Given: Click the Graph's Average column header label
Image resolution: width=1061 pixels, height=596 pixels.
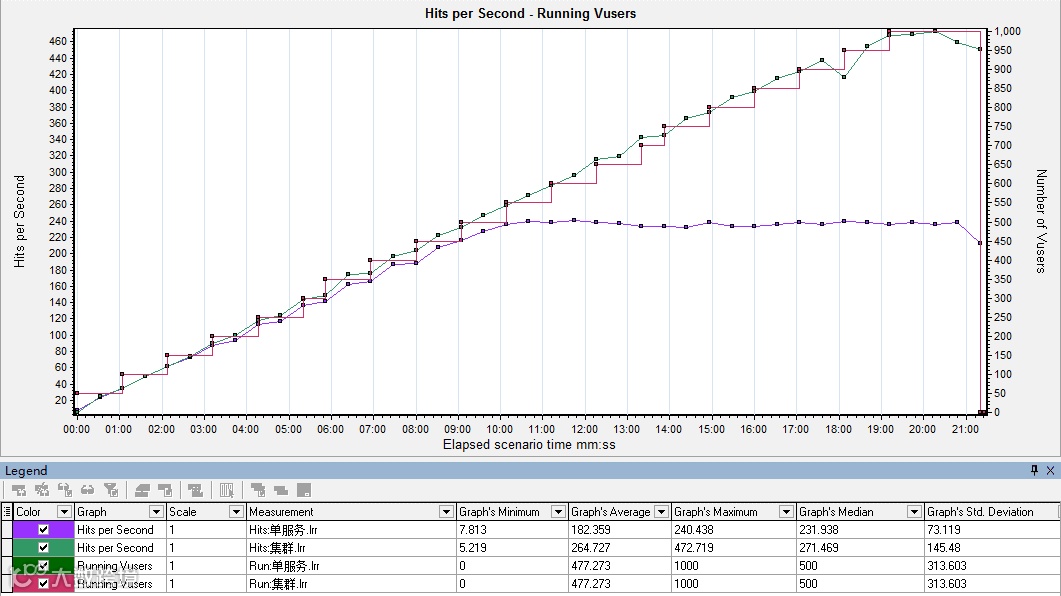Looking at the screenshot, I should point(610,511).
